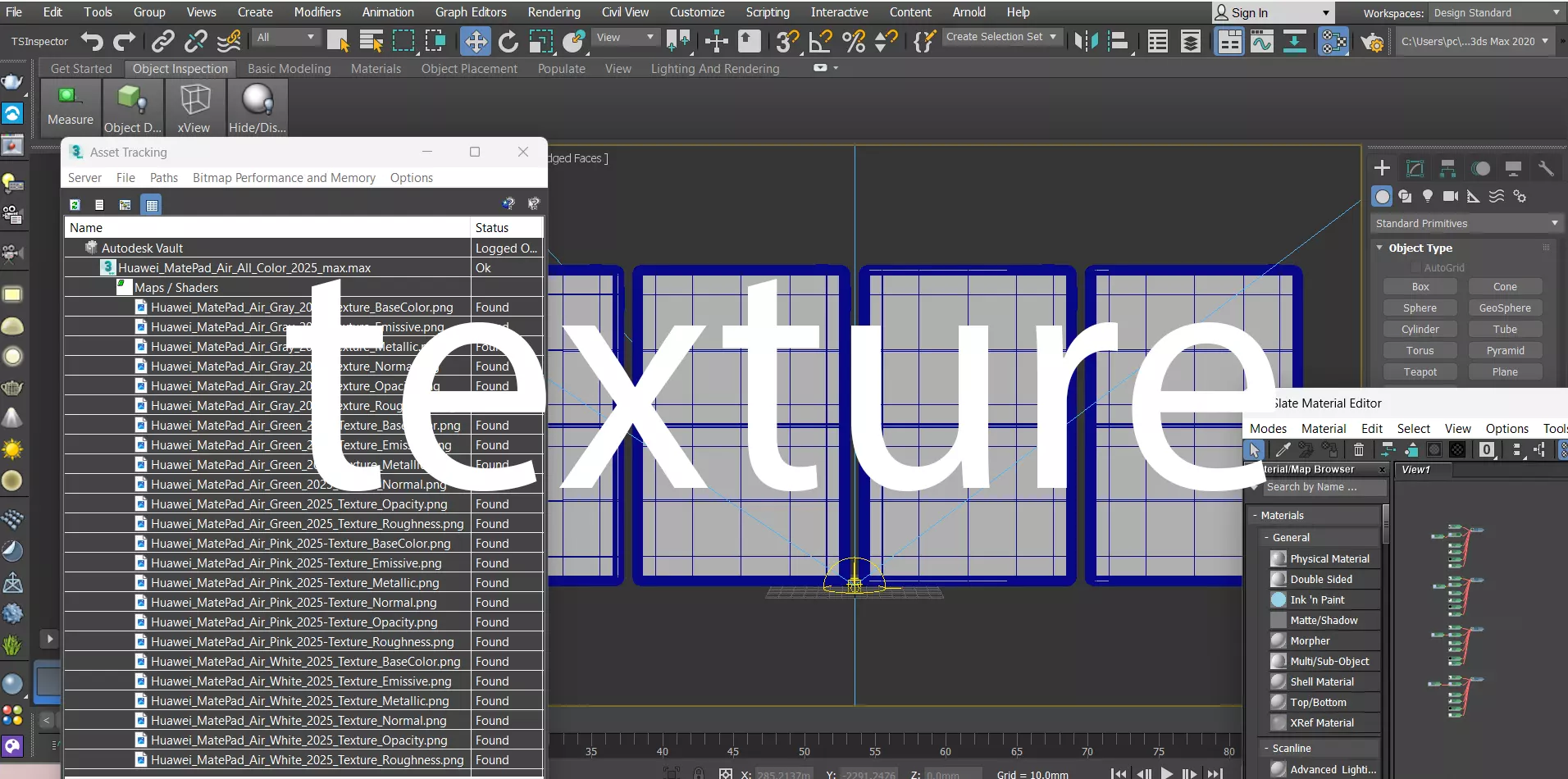Open the selection filter 'All' dropdown
The image size is (1568, 779).
[285, 38]
